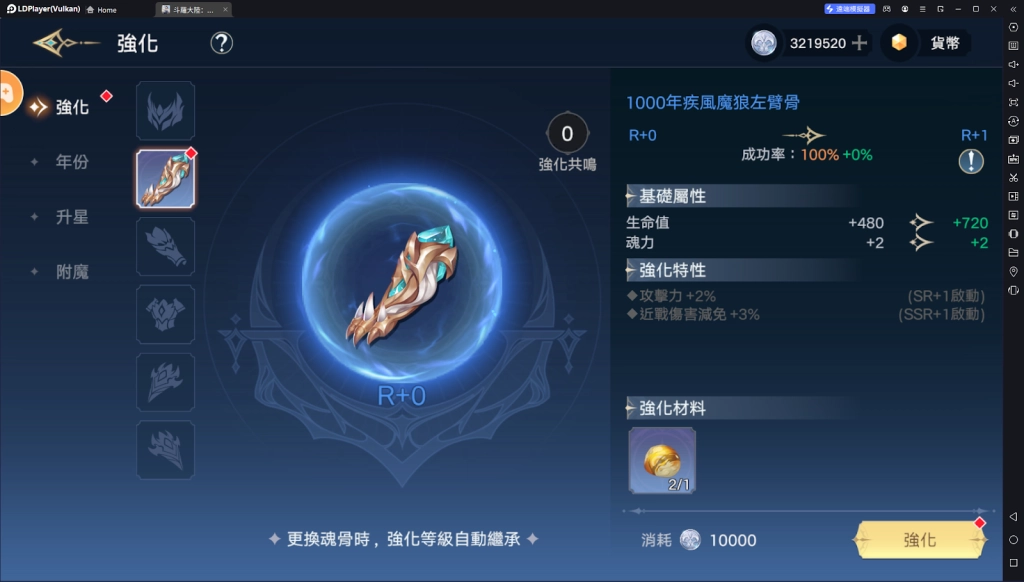Click the exclamation info icon near R+1
This screenshot has height=582, width=1024.
(970, 161)
